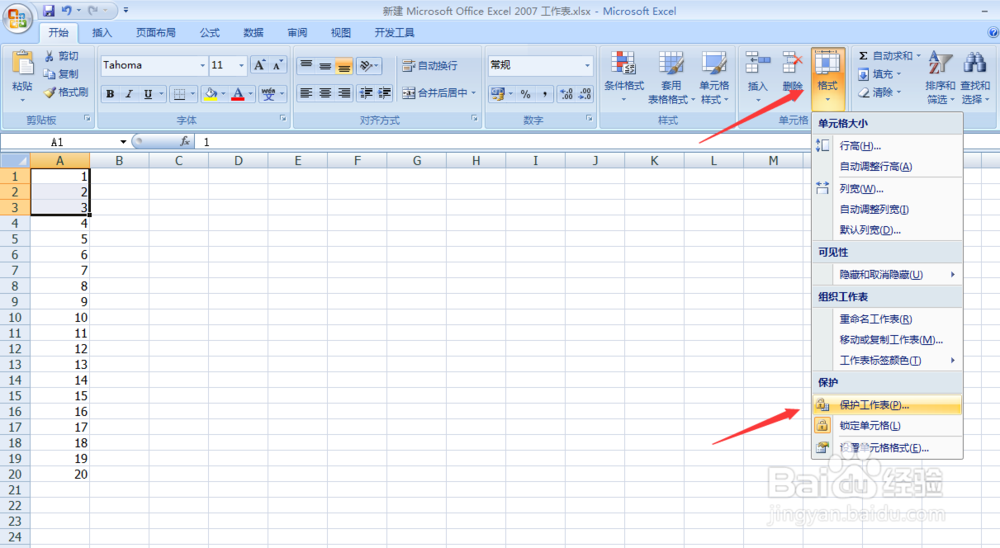Open the 常规 number format dropdown

pos(587,65)
